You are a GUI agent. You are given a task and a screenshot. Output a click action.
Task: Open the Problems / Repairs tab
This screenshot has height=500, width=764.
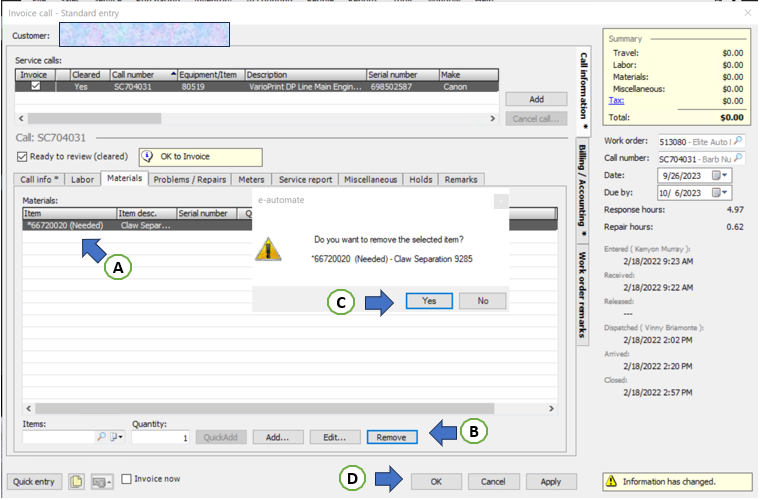(190, 179)
